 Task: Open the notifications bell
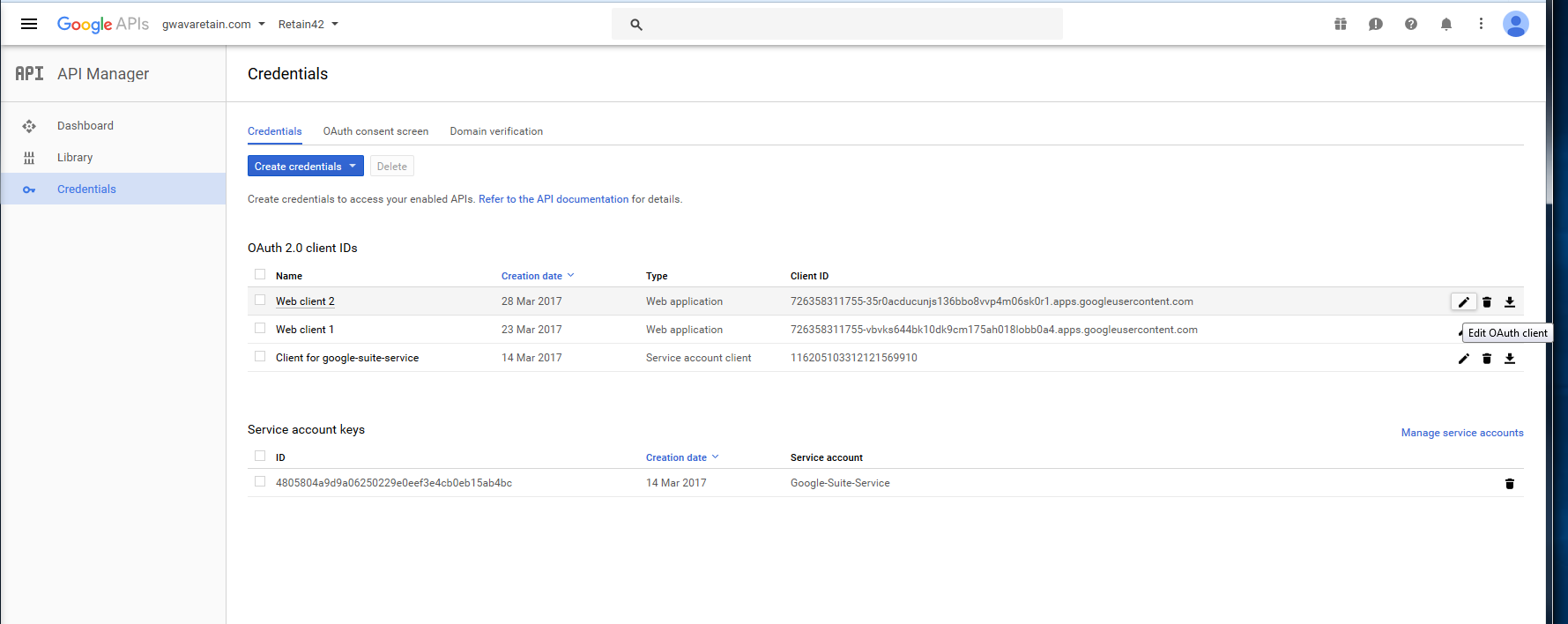1446,24
